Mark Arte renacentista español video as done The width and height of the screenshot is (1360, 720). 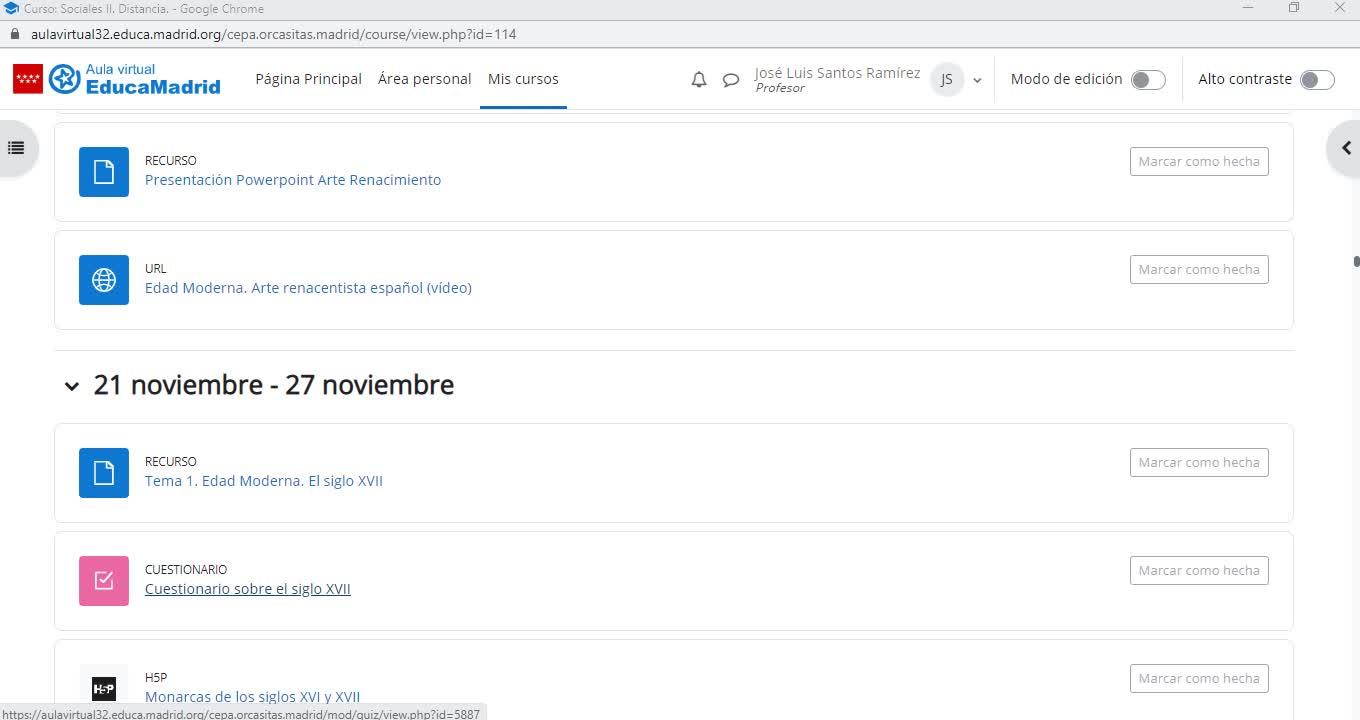pos(1199,269)
